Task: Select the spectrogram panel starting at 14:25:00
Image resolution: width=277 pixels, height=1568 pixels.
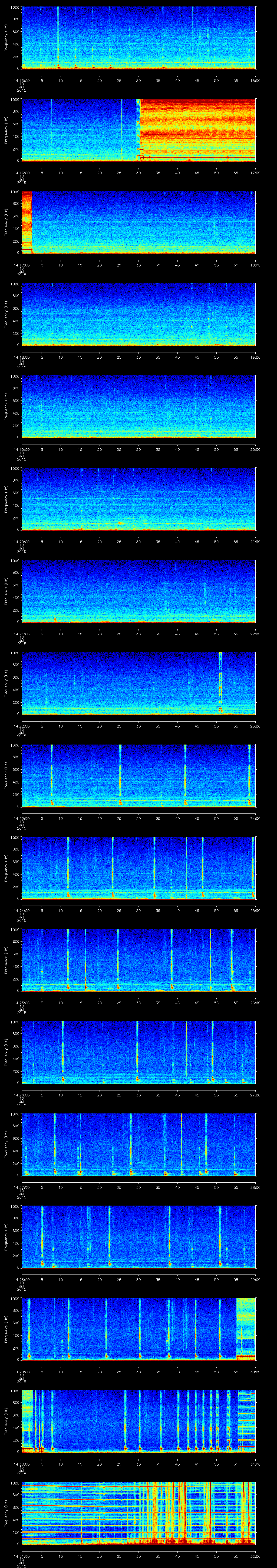Action: tap(138, 960)
